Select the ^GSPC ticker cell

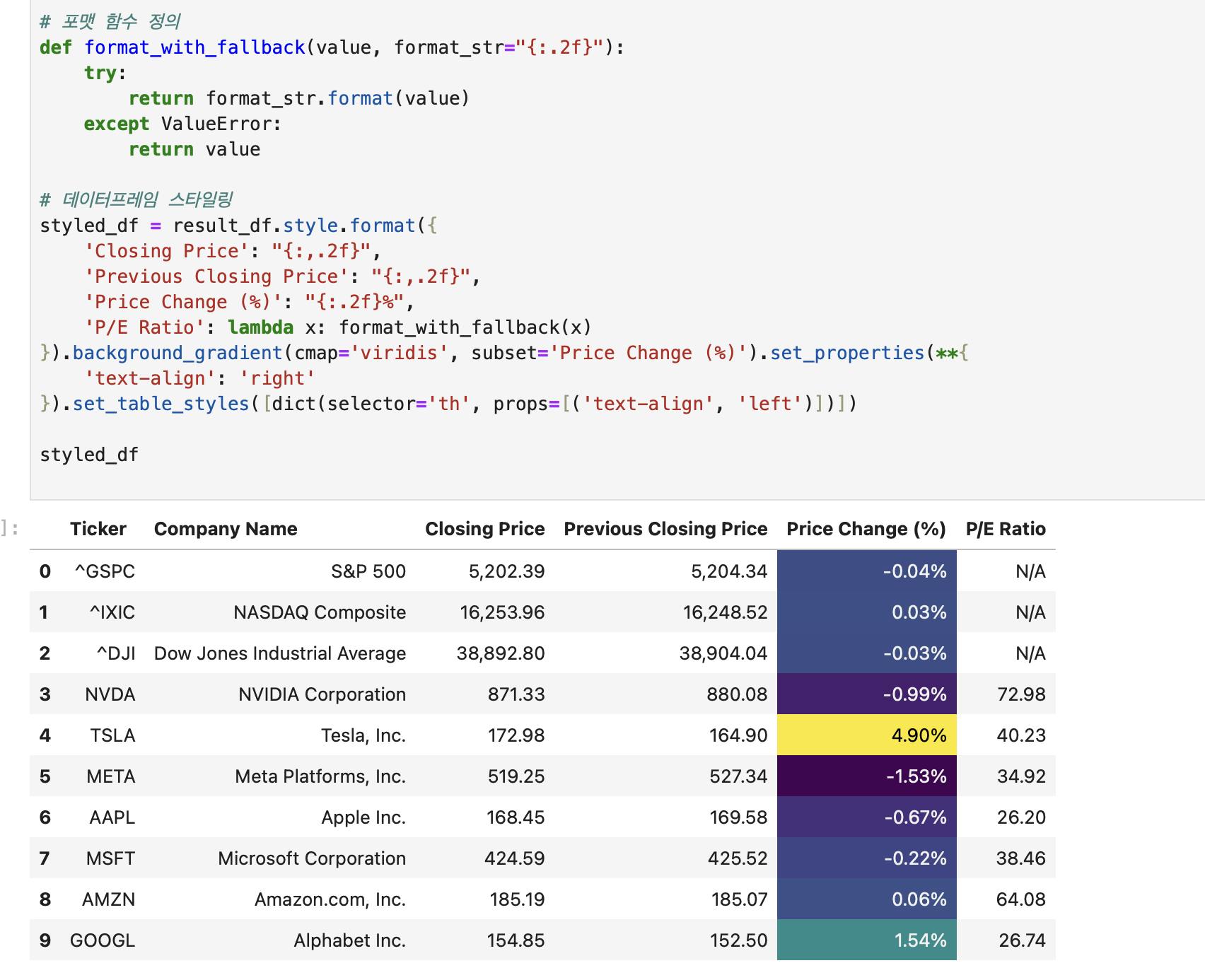105,571
